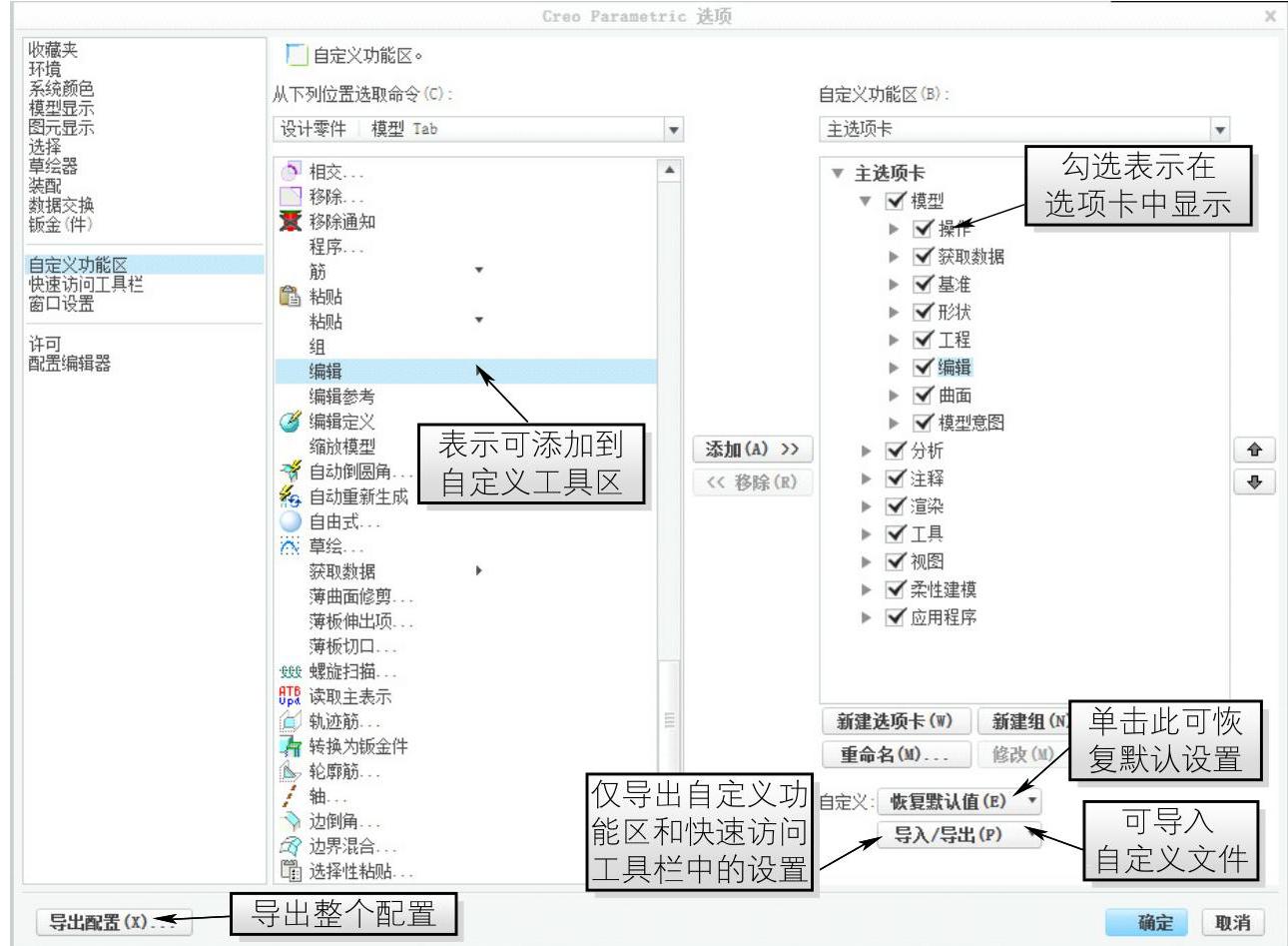The image size is (1288, 946).
Task: Click the 添加(A) >> button
Action: (x=753, y=450)
